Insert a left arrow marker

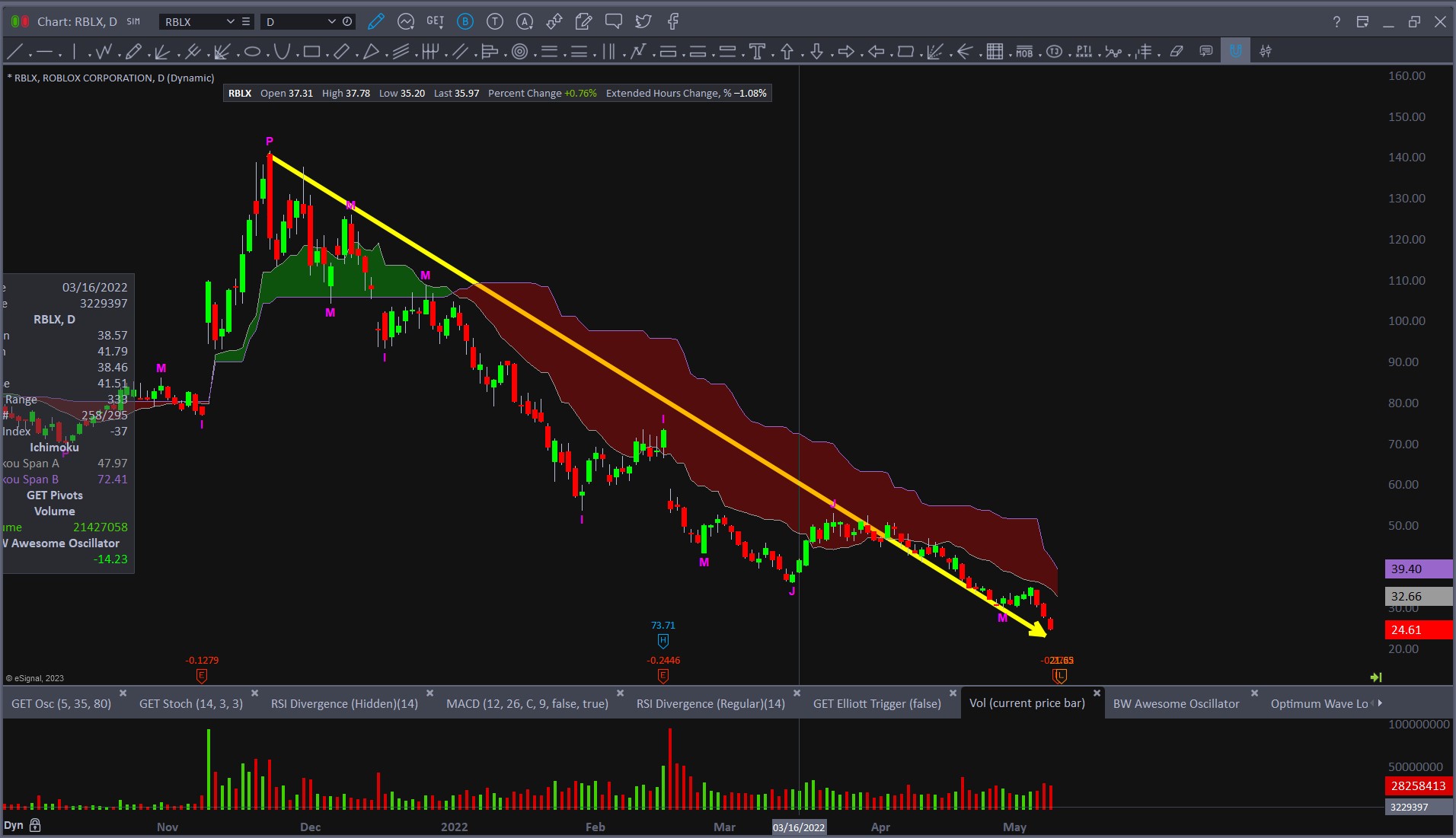click(876, 52)
